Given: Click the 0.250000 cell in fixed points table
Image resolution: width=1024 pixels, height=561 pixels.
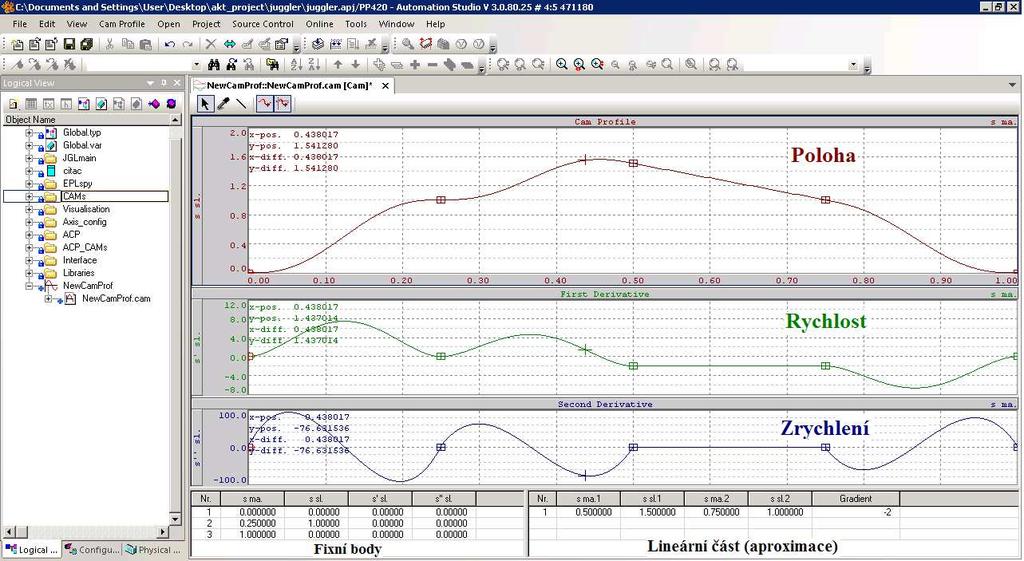Looking at the screenshot, I should (252, 523).
